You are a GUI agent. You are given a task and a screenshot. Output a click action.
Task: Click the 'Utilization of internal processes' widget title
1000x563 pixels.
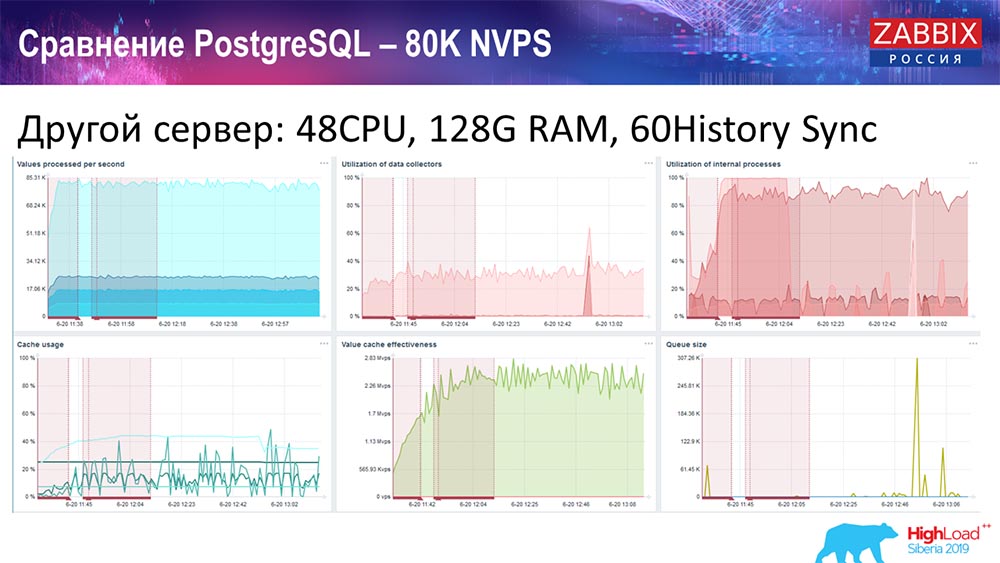[x=723, y=164]
